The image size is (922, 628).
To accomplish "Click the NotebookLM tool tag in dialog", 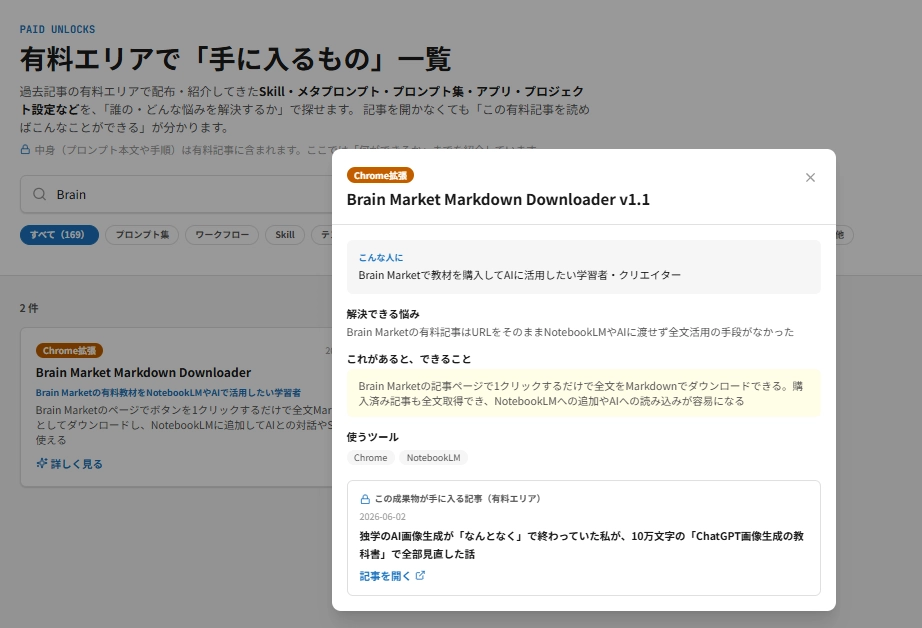I will pos(433,457).
